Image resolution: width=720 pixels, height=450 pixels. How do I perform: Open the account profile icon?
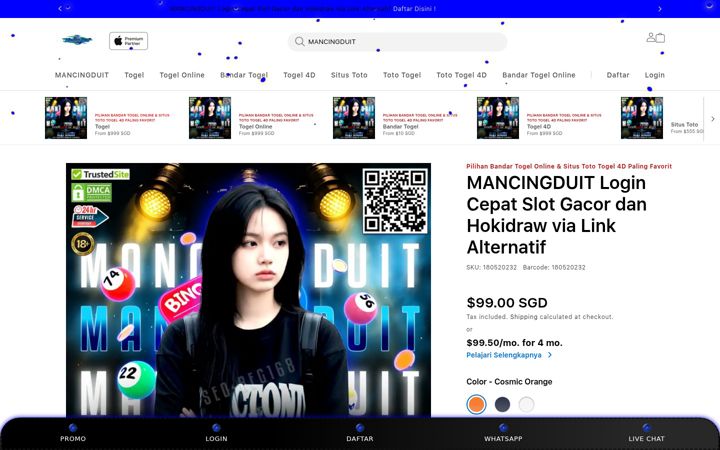pyautogui.click(x=651, y=37)
